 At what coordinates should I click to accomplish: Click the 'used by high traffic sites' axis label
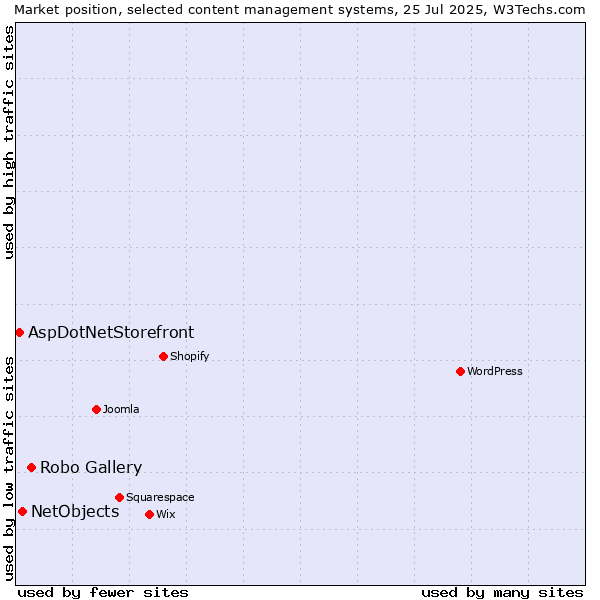click(8, 142)
